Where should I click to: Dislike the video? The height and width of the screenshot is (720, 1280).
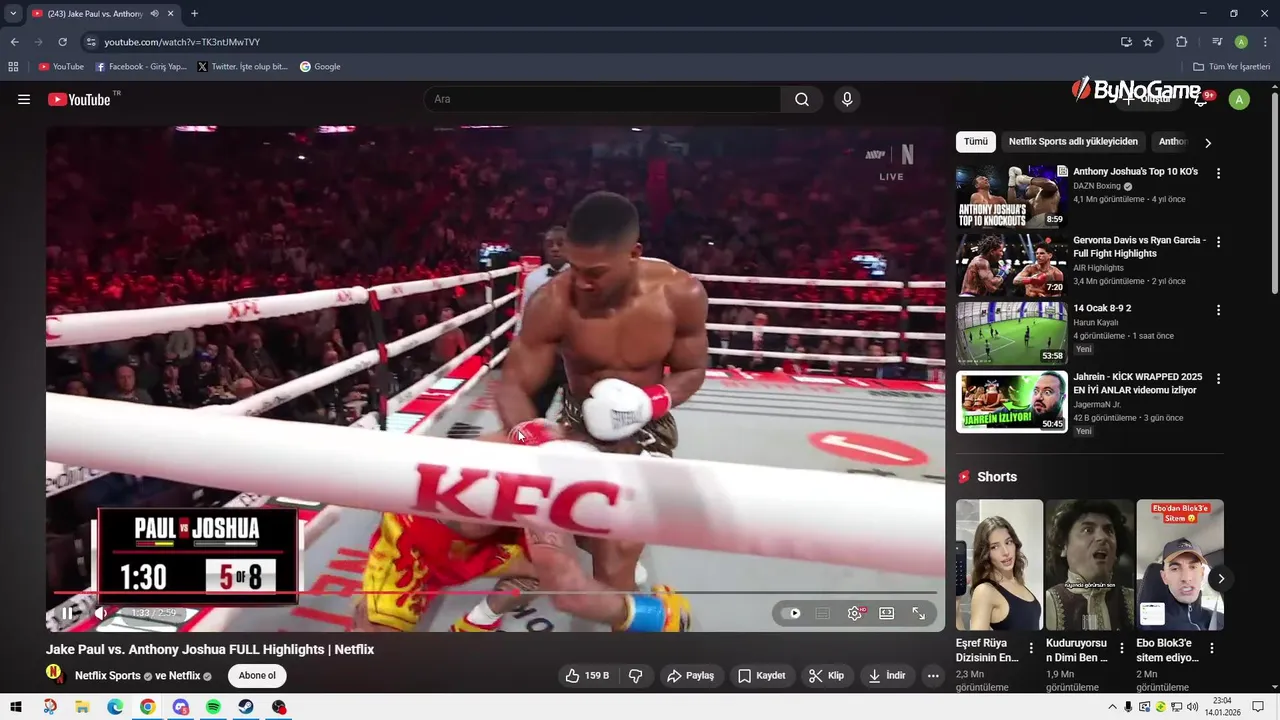click(636, 676)
